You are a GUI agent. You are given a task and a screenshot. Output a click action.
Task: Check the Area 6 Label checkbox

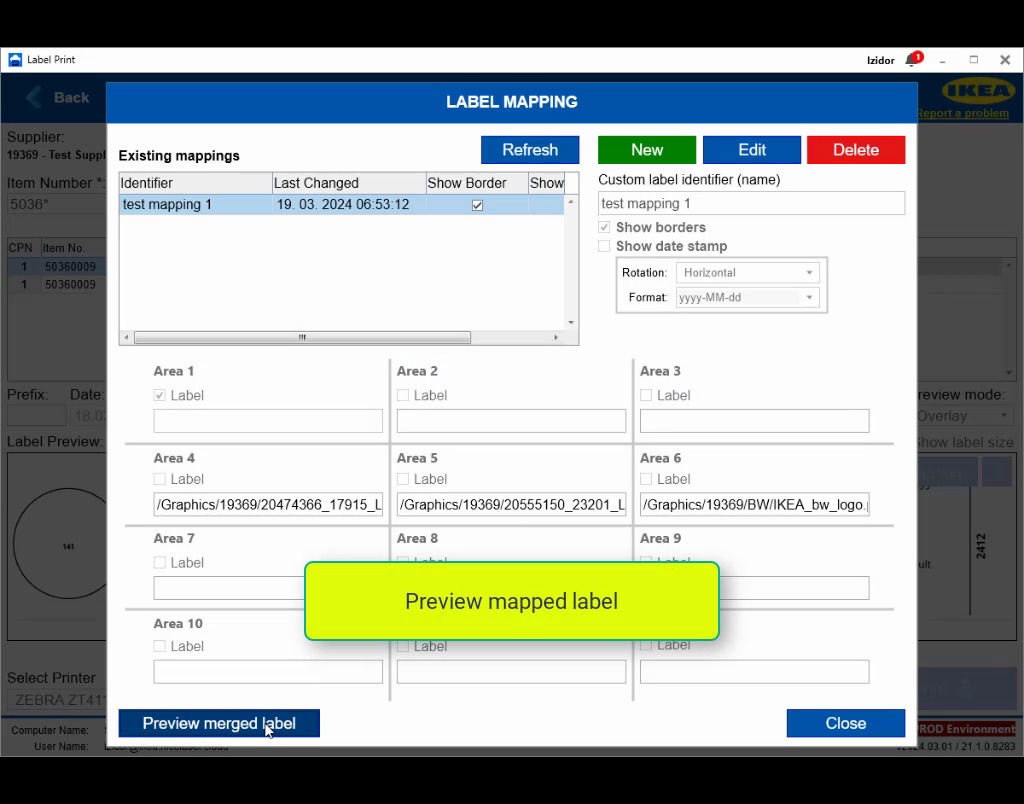(x=646, y=479)
